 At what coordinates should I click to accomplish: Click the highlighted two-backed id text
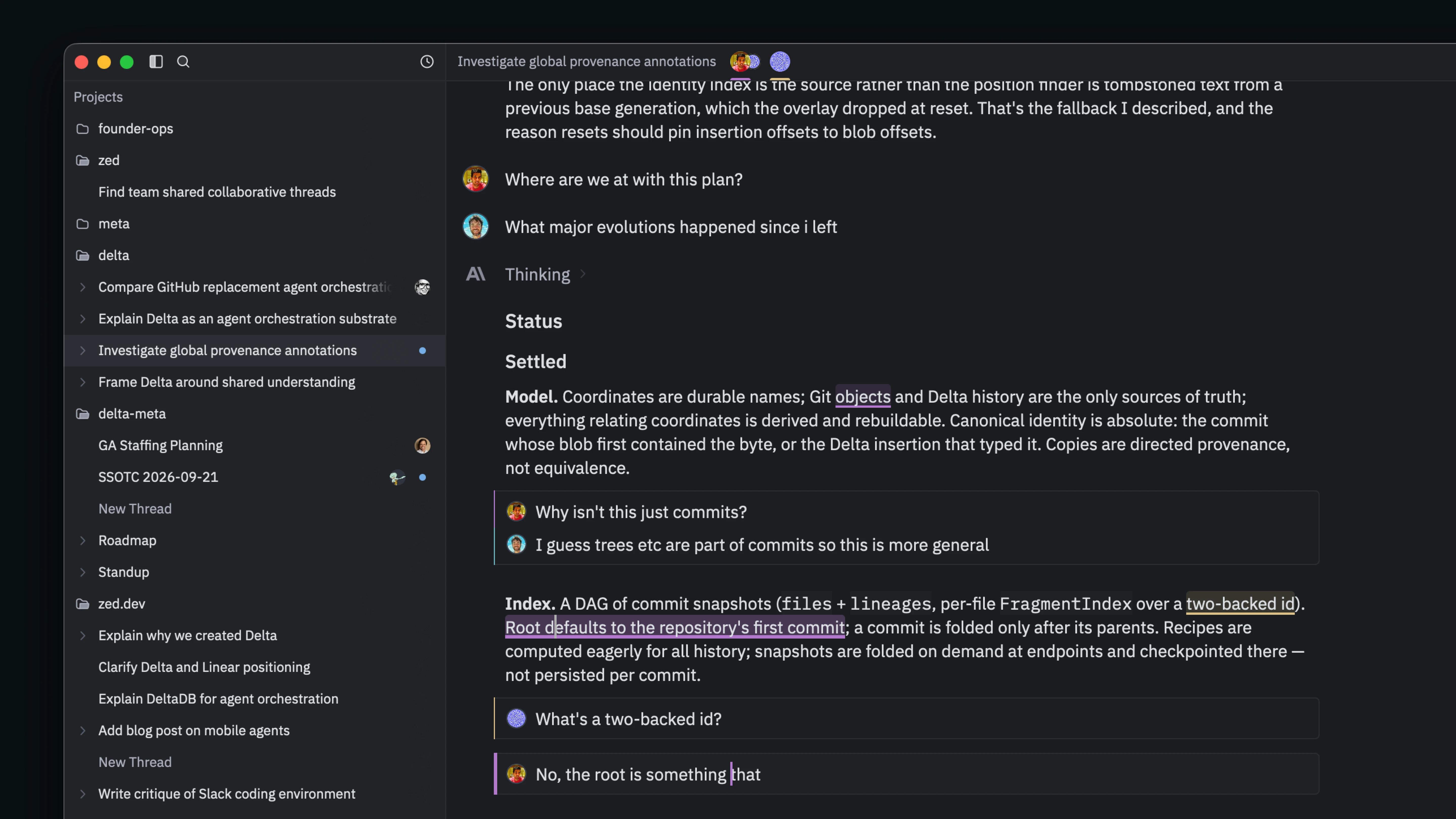point(1240,604)
